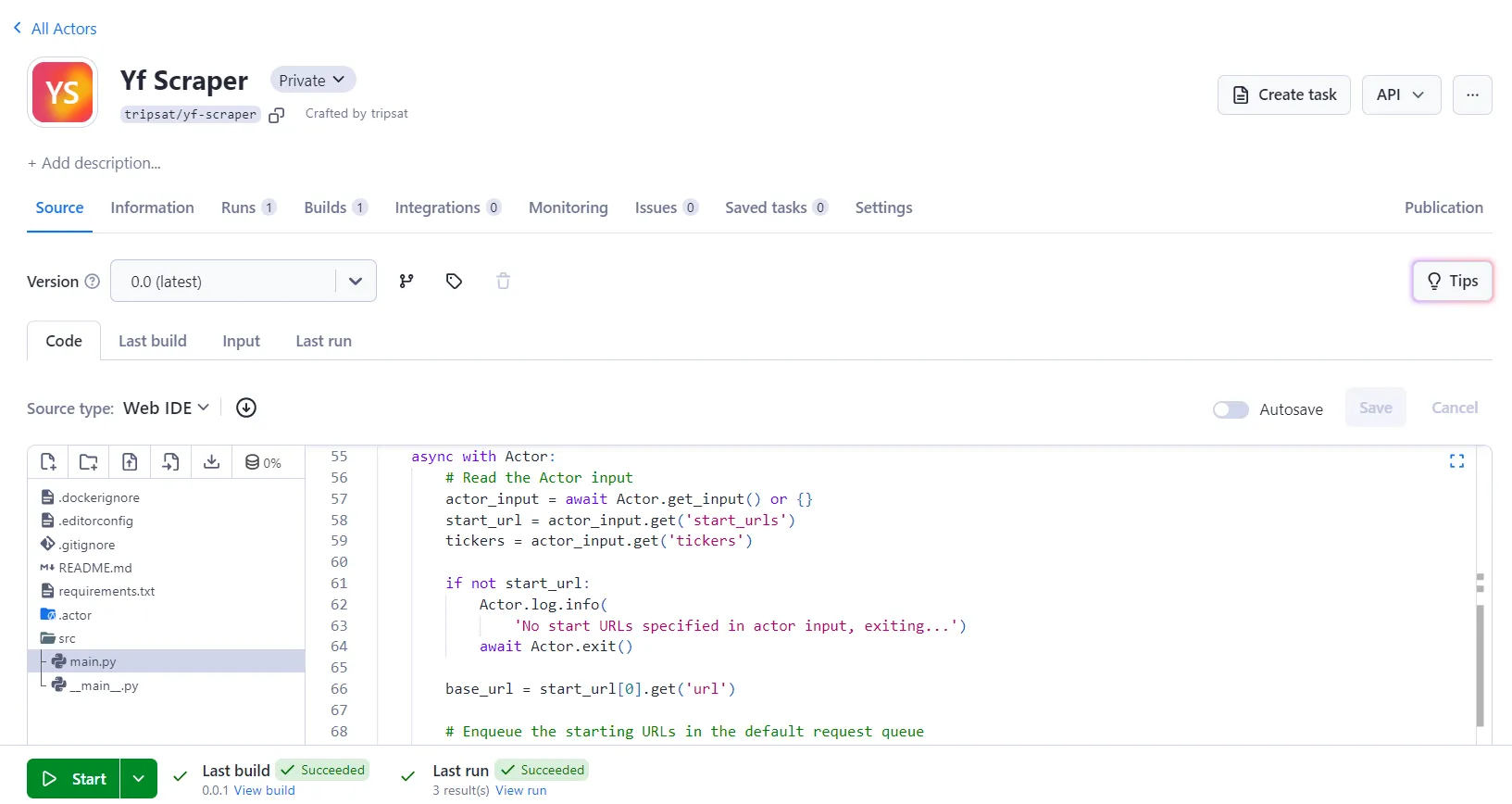
Task: Create a new file in the file tree
Action: tap(48, 461)
